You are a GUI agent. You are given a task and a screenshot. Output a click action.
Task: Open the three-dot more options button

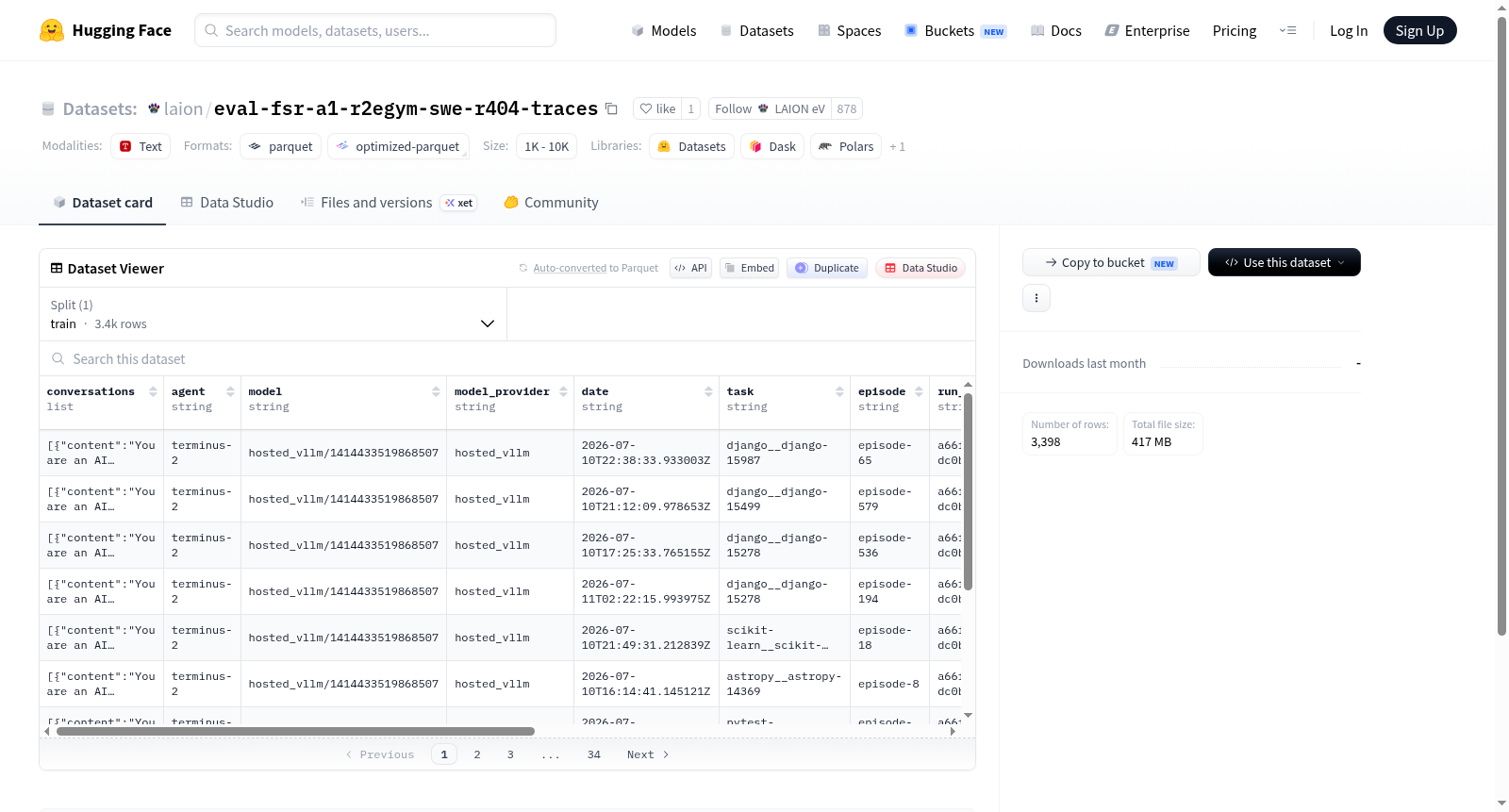click(1036, 298)
